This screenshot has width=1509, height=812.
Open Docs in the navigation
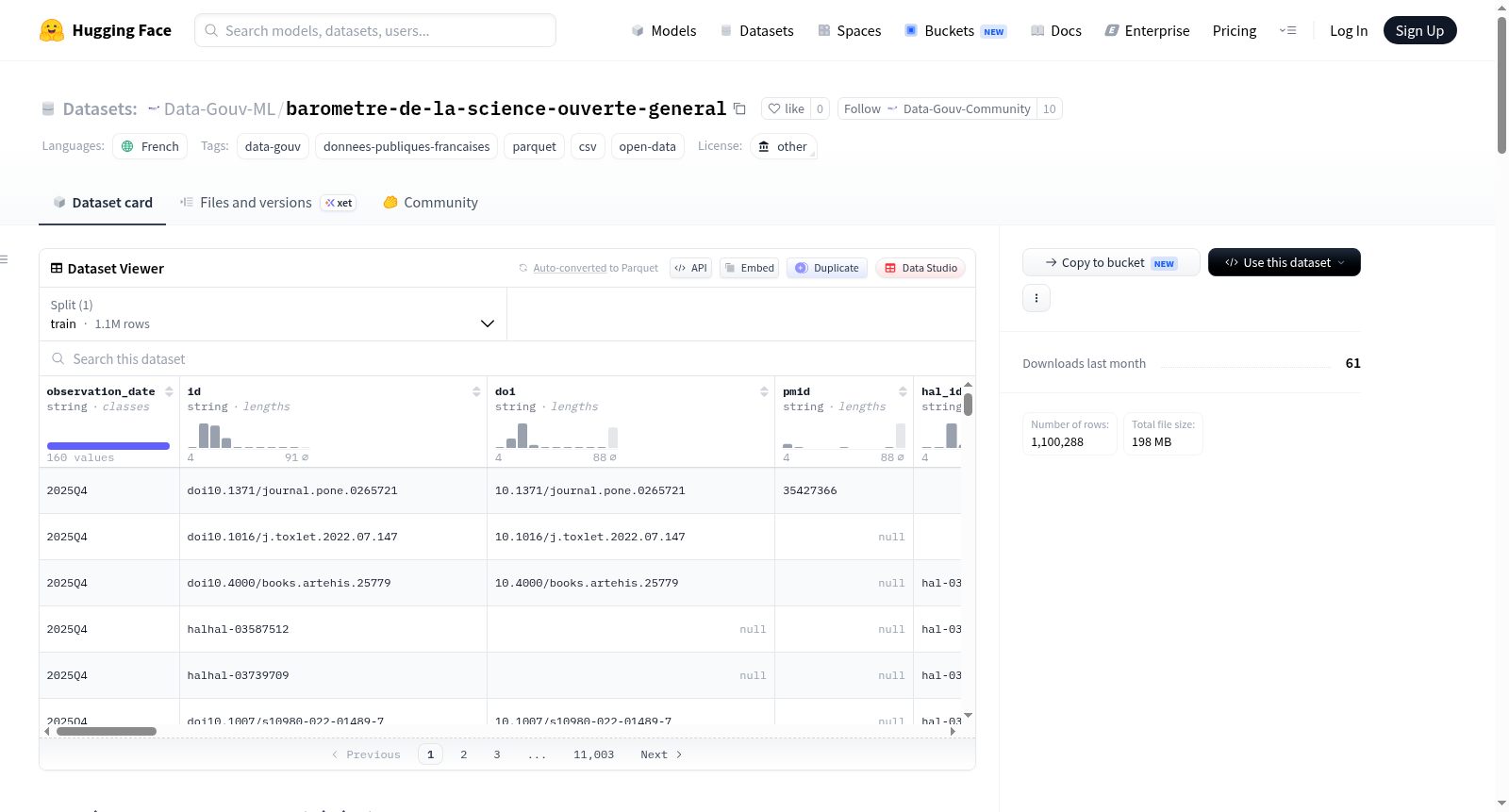point(1055,30)
